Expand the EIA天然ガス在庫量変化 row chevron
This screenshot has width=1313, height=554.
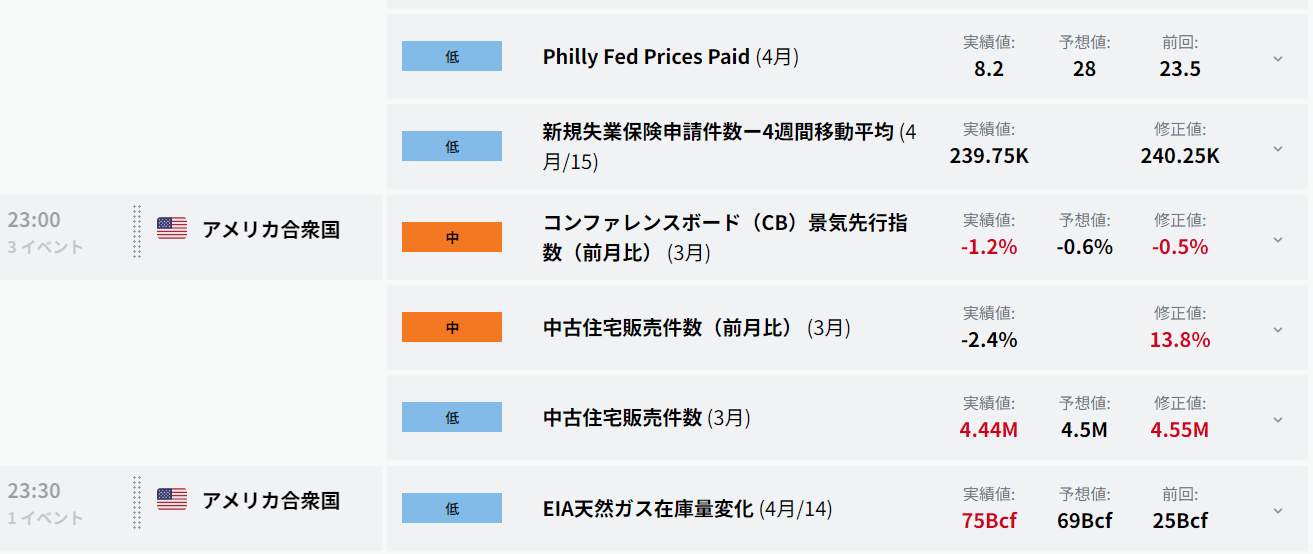pyautogui.click(x=1277, y=510)
